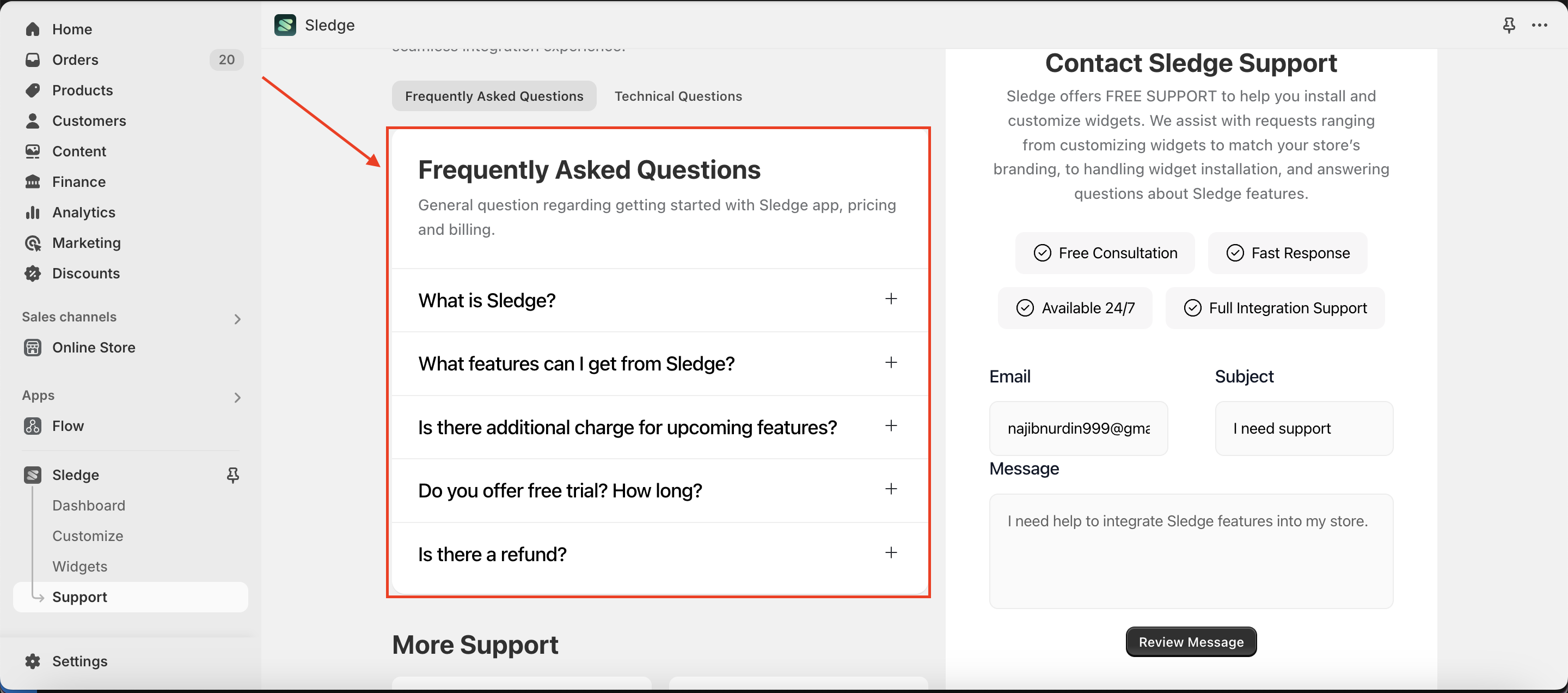This screenshot has width=1568, height=693.
Task: Click the Home icon in sidebar
Action: [x=32, y=29]
